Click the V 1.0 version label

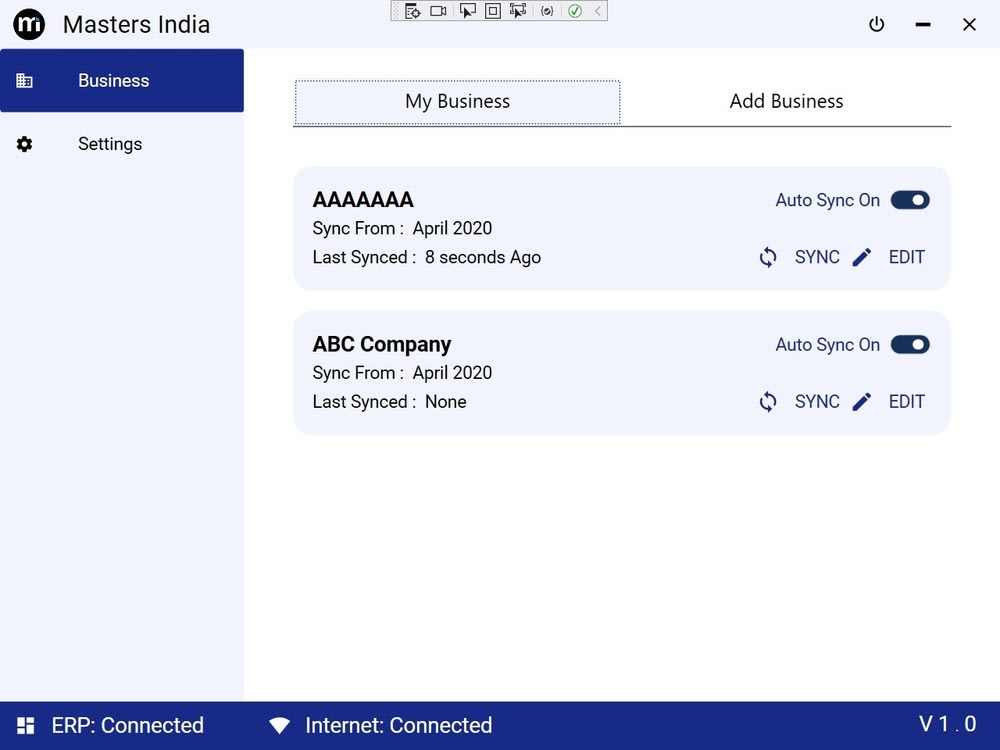pos(946,724)
